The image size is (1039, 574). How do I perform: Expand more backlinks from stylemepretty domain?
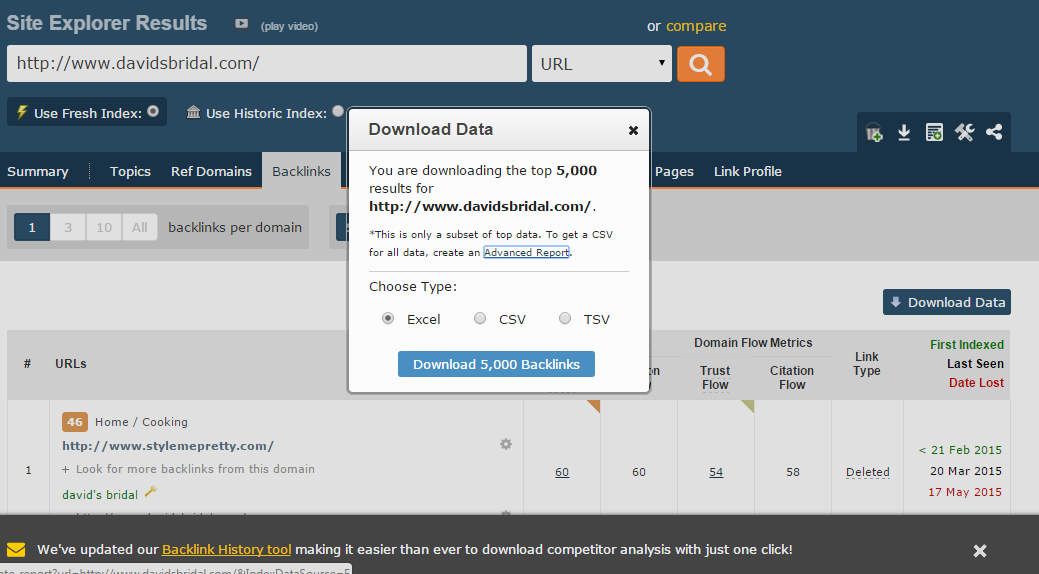[188, 469]
